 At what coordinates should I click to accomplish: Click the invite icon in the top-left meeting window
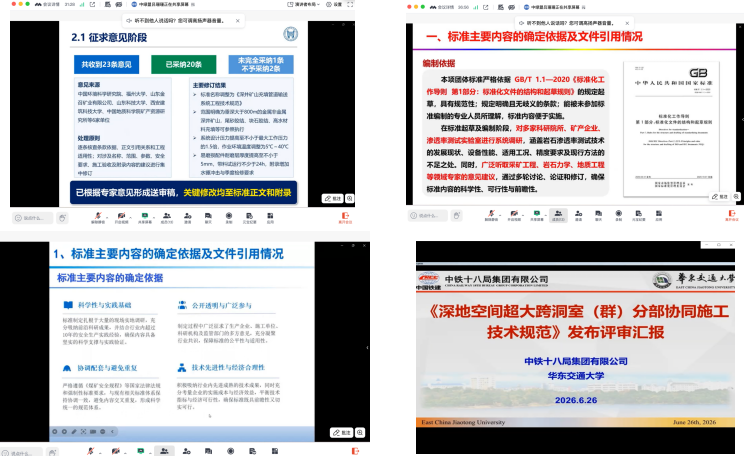(188, 216)
